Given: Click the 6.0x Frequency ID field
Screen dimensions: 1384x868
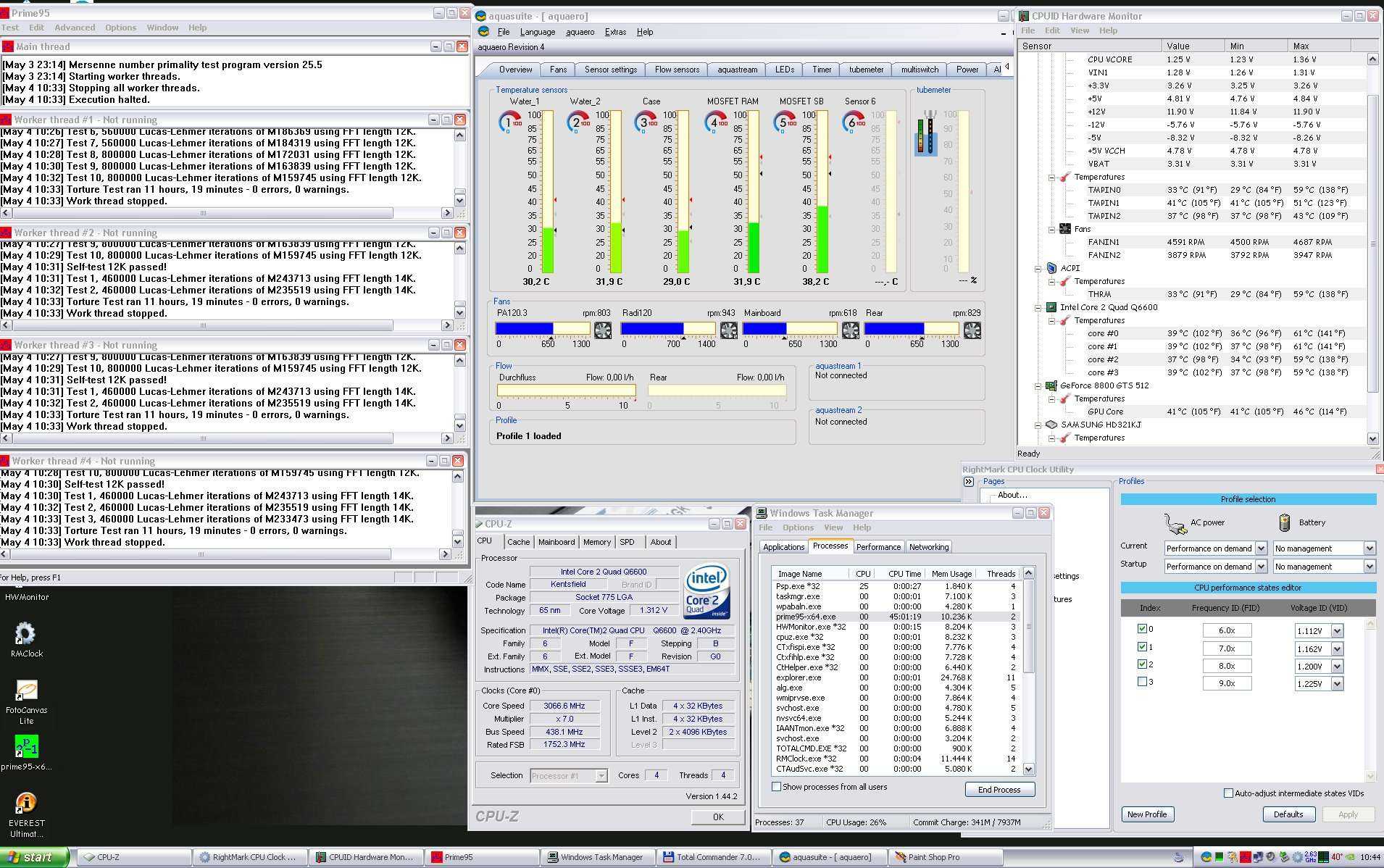Looking at the screenshot, I should point(1226,631).
